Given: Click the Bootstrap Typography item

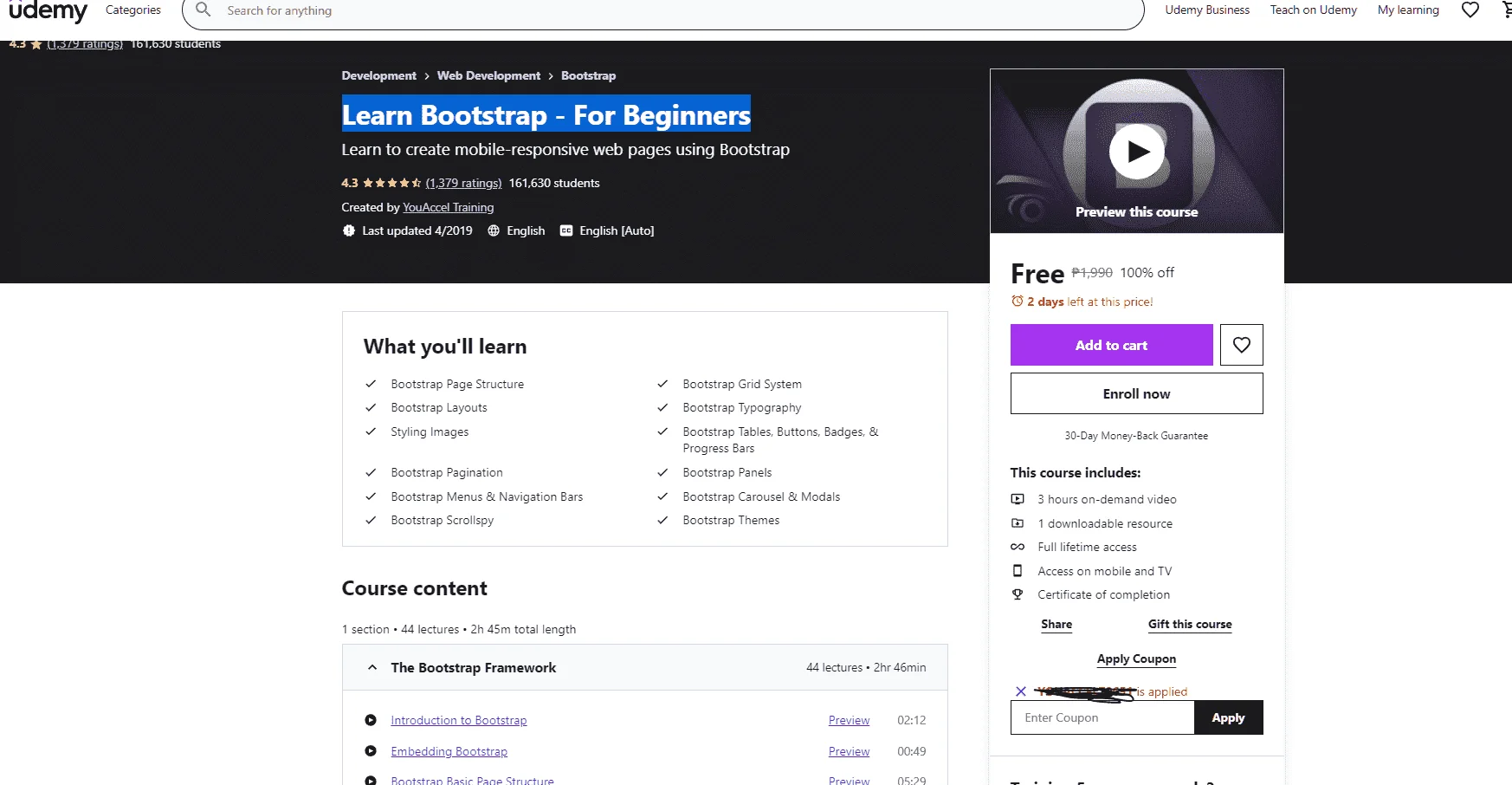Looking at the screenshot, I should click(742, 407).
